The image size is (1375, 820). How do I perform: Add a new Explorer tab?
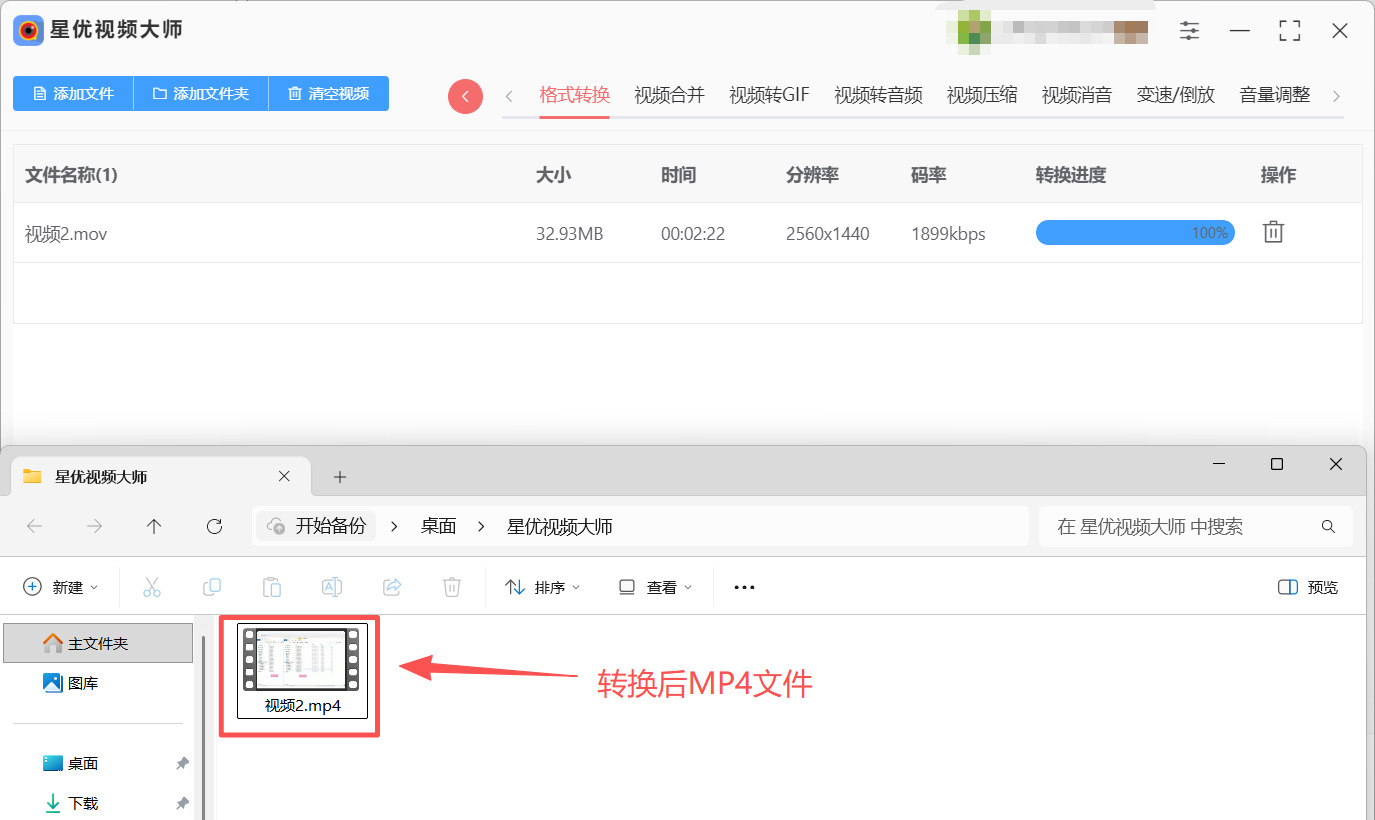pos(340,477)
